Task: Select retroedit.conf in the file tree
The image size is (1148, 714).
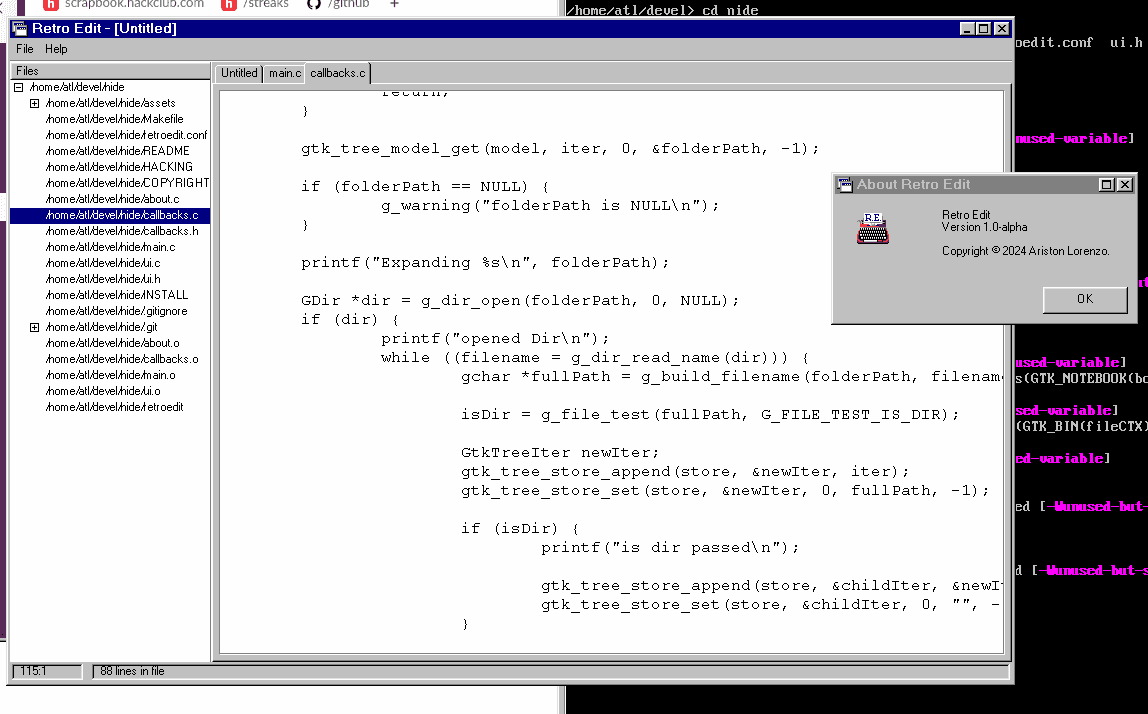Action: pos(126,135)
